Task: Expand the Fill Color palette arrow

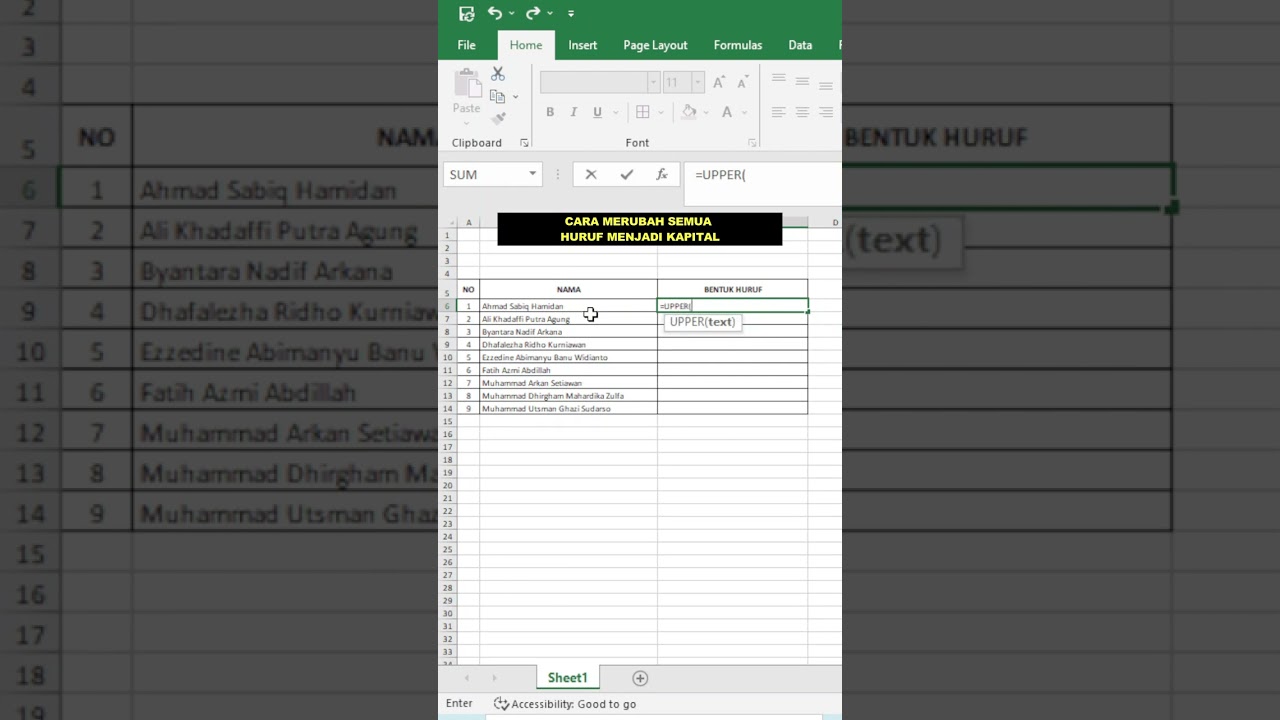Action: (706, 113)
